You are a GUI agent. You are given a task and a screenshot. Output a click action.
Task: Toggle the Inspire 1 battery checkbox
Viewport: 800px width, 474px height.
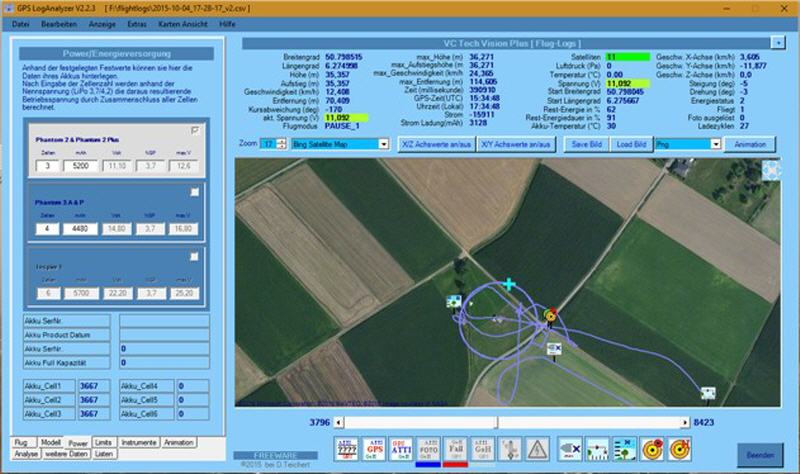point(194,257)
